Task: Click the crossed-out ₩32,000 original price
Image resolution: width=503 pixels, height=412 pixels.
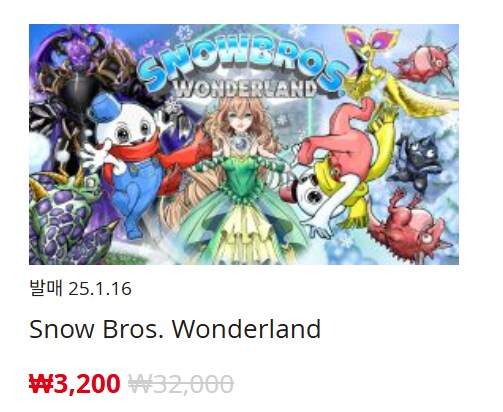Action: click(181, 384)
